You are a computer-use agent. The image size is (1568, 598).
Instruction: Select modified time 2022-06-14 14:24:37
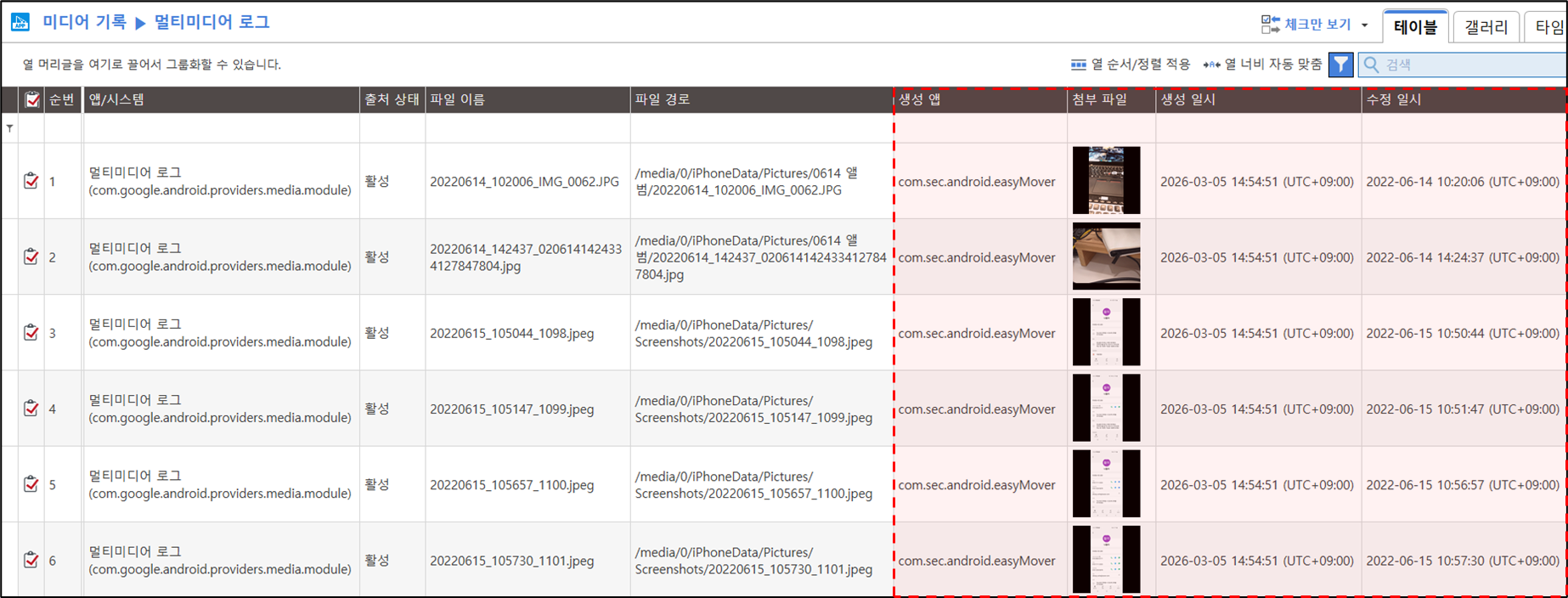coord(1463,257)
